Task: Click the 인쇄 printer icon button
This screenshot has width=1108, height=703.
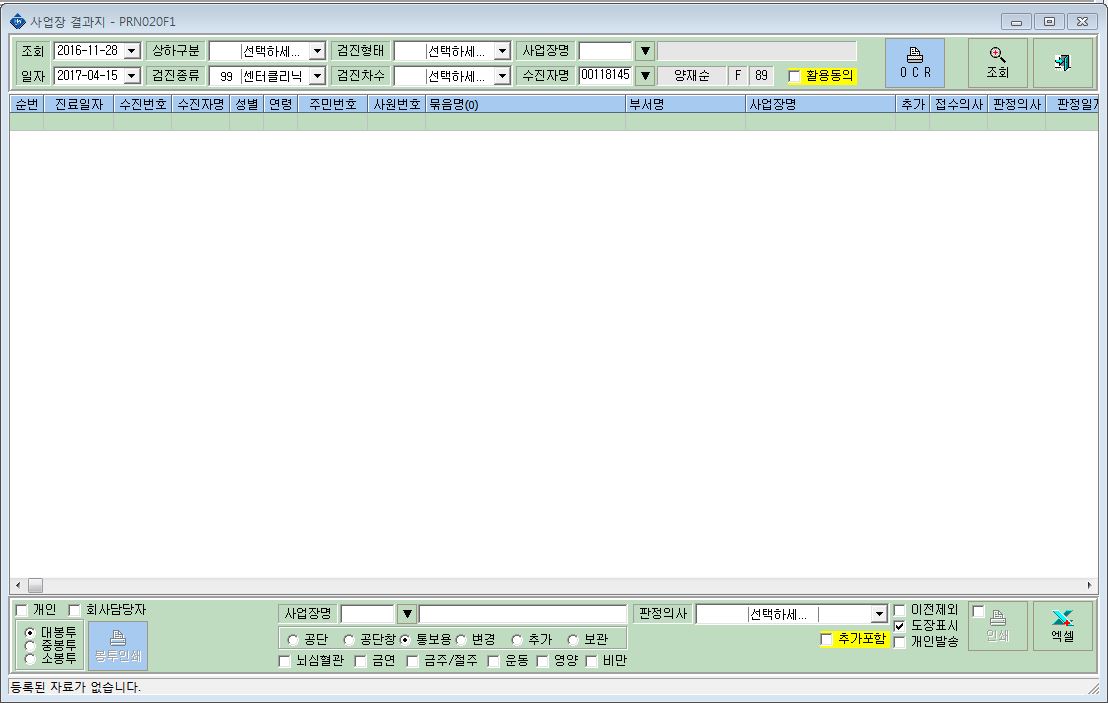Action: pyautogui.click(x=997, y=625)
